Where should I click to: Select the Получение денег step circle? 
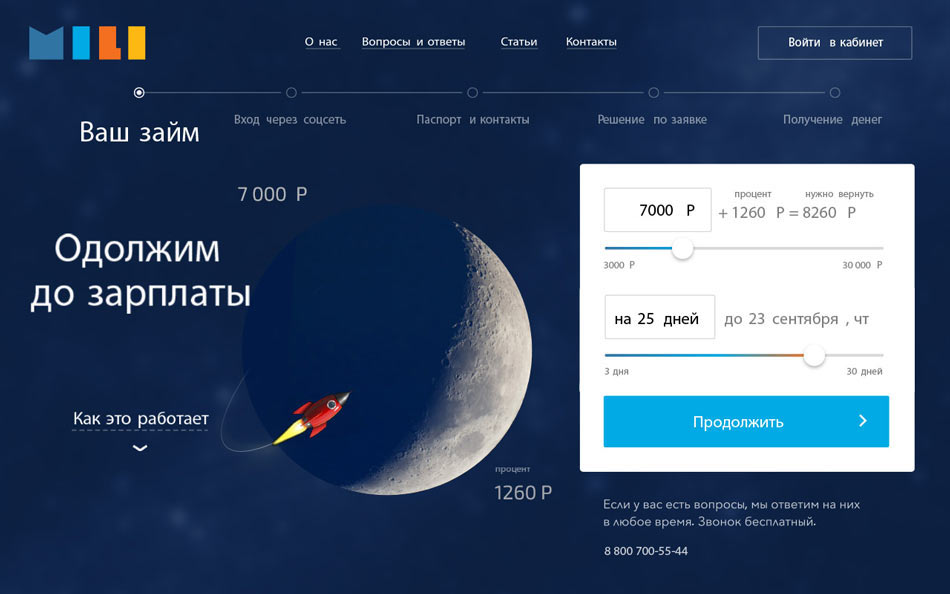(x=835, y=93)
